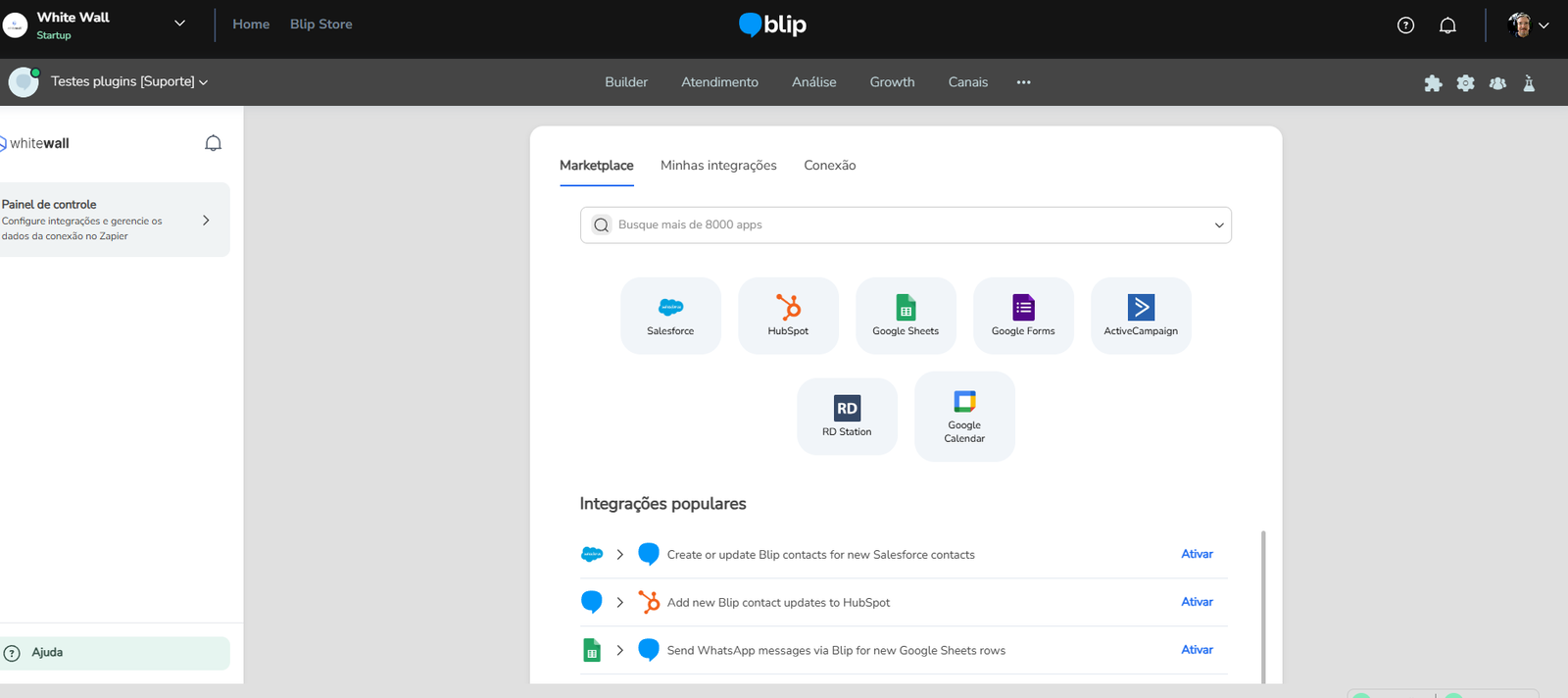This screenshot has width=1568, height=698.
Task: Open the beaker test icon
Action: [x=1529, y=83]
